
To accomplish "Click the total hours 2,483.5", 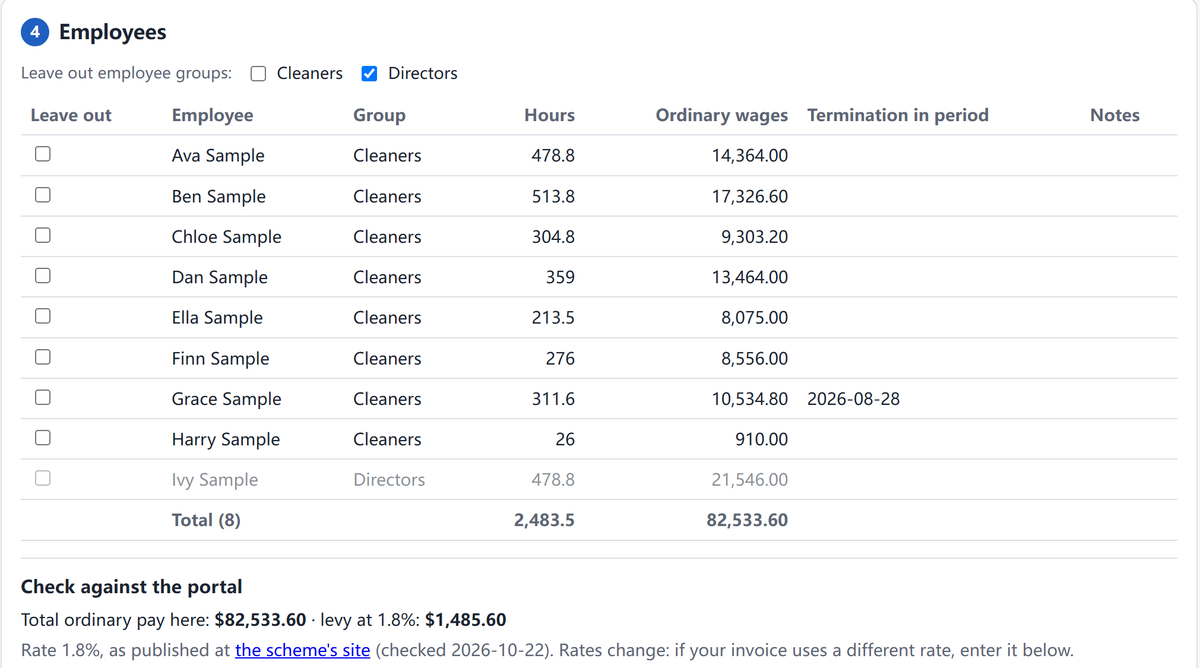I will (544, 520).
